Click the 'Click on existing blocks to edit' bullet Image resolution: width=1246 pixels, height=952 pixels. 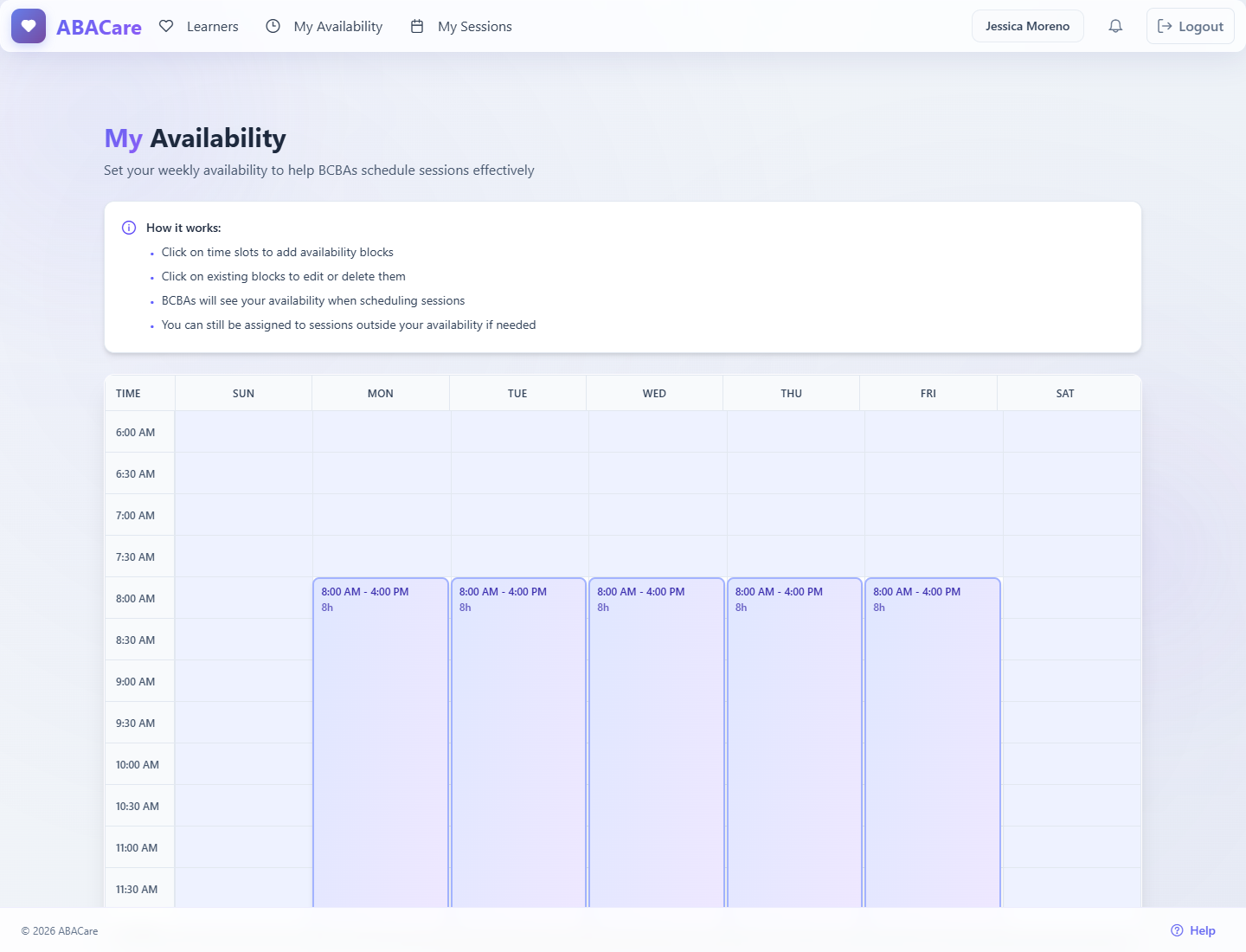[284, 277]
